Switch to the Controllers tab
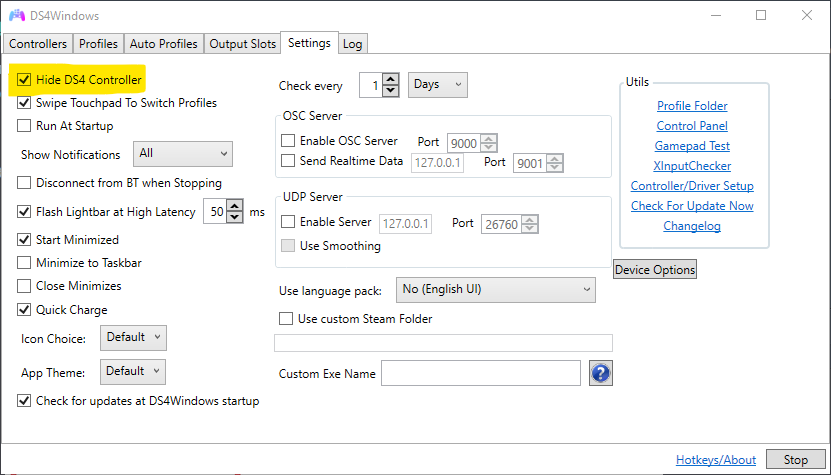831x475 pixels. (x=38, y=43)
